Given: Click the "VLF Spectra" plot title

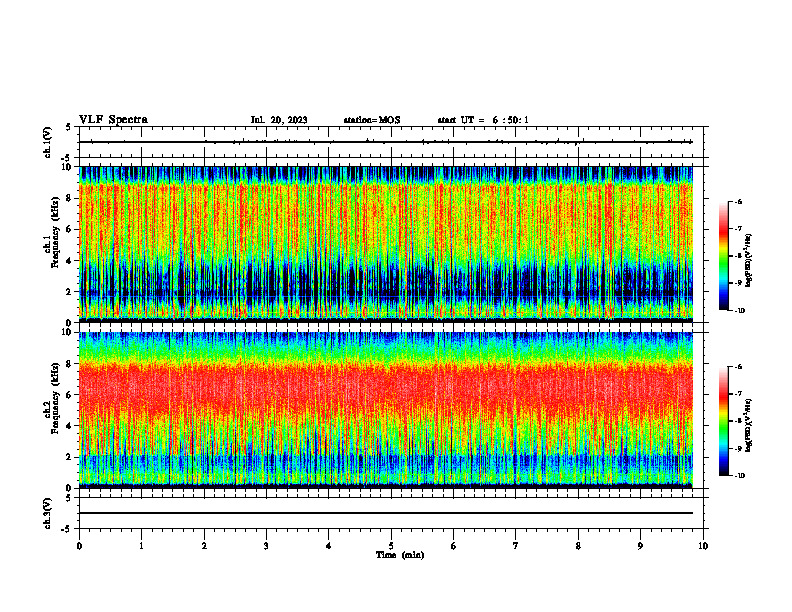Looking at the screenshot, I should 113,120.
